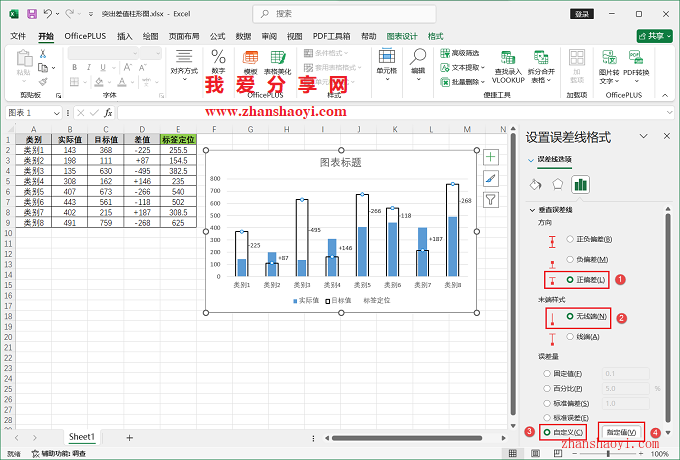Switch to OfficePLUS ribbon tab
Viewport: 680px width, 460px height.
click(85, 36)
